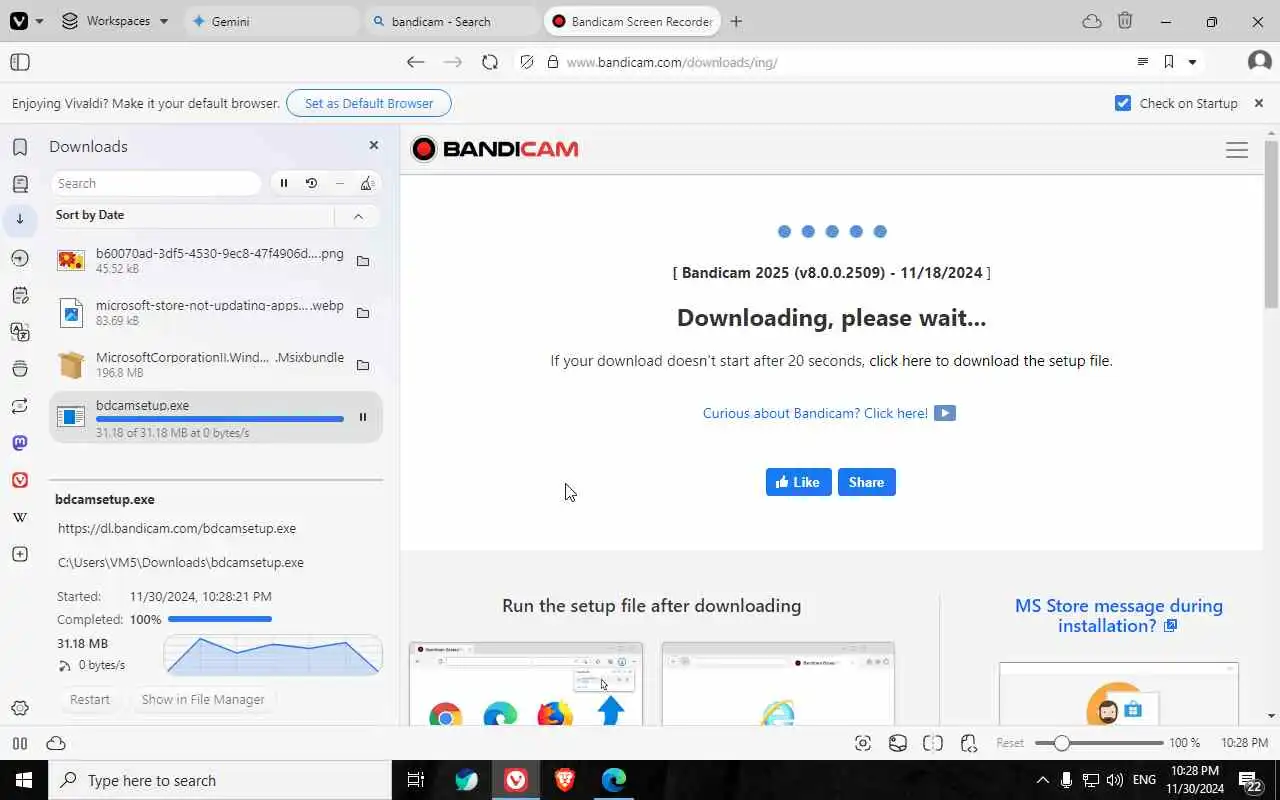The width and height of the screenshot is (1280, 800).
Task: Pause the bdcamsetup.exe download
Action: [363, 417]
